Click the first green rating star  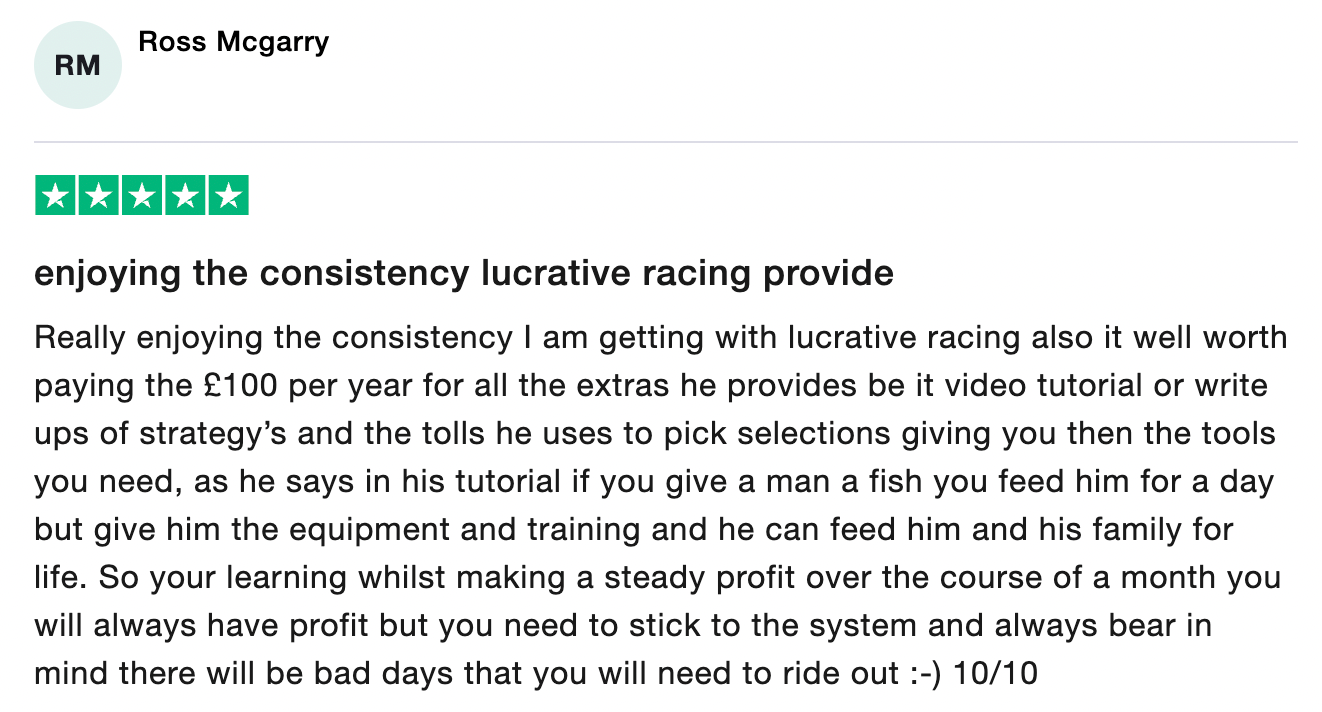coord(55,196)
